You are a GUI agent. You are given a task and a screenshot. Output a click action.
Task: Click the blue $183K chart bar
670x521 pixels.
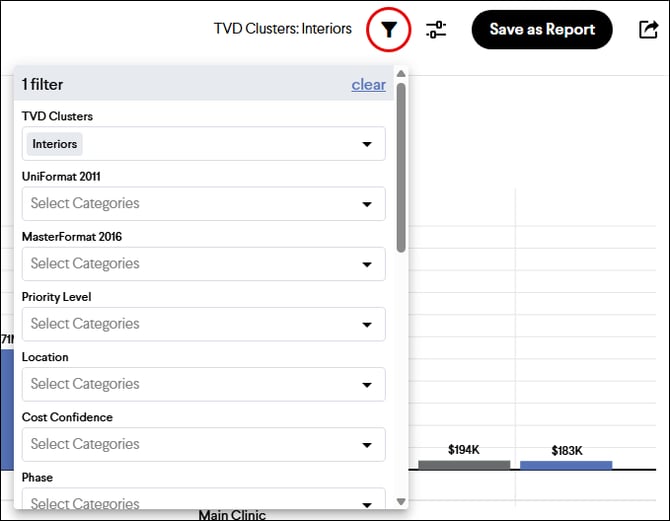point(566,465)
